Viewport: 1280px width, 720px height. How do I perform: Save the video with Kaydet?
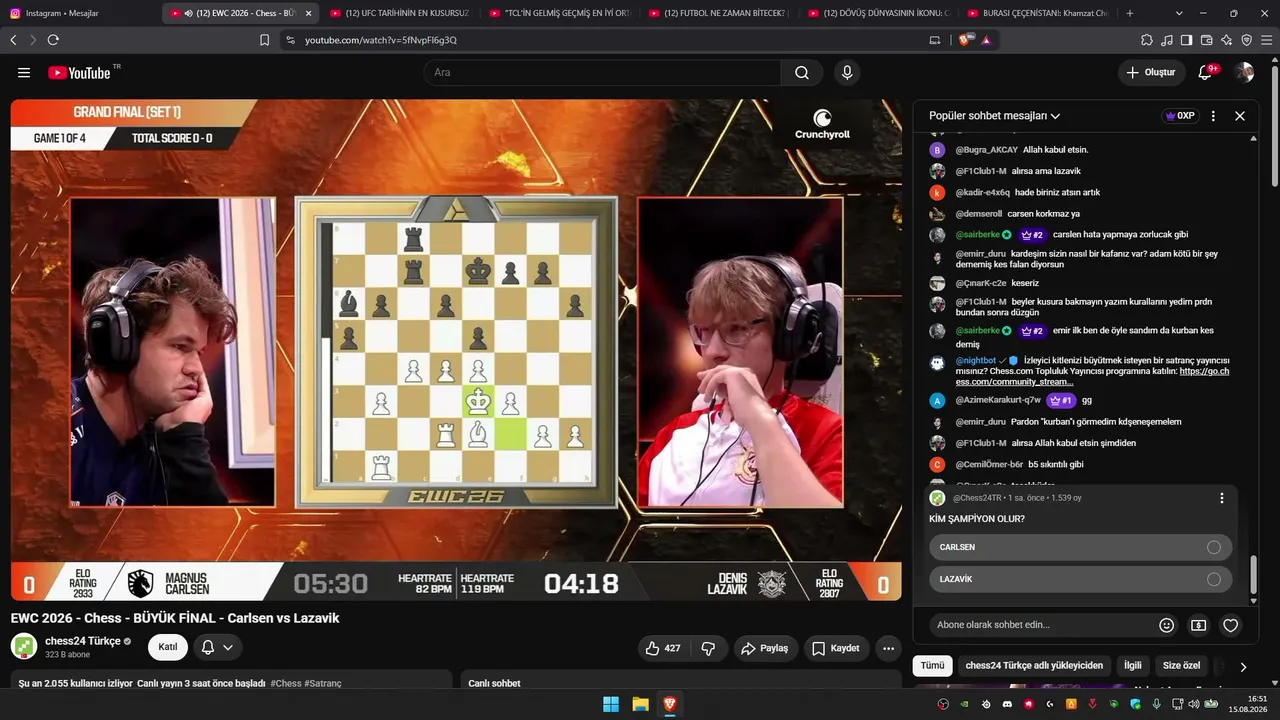(836, 648)
